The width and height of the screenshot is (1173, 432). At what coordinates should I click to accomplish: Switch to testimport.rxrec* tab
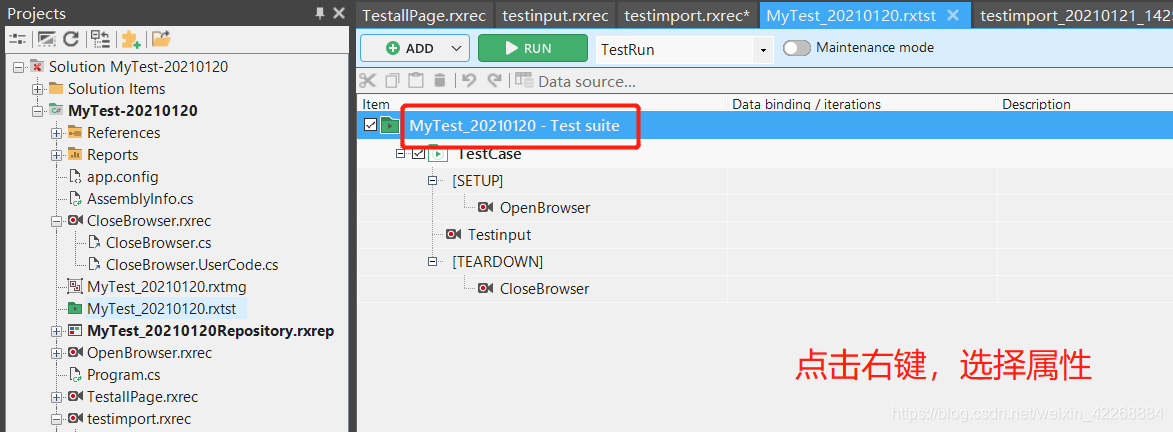(687, 14)
